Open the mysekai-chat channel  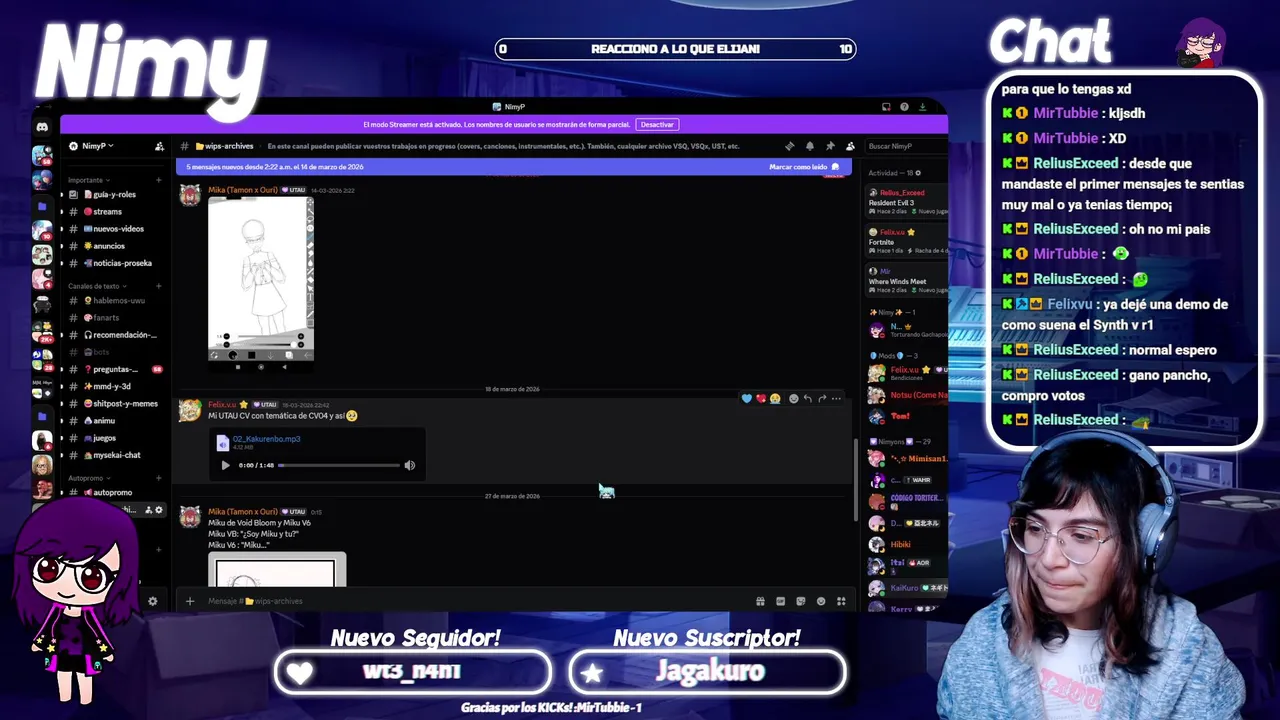point(115,455)
